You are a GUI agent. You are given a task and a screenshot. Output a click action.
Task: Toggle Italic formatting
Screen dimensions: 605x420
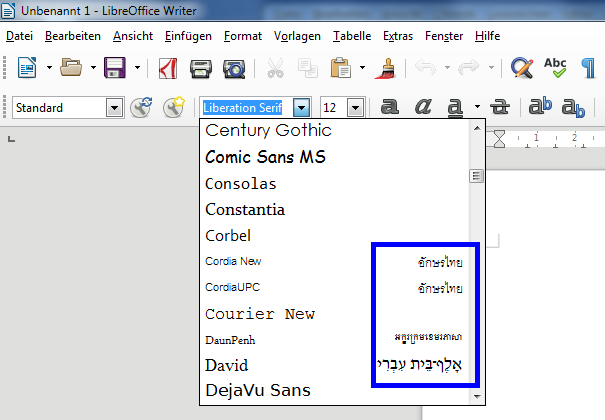pyautogui.click(x=423, y=106)
